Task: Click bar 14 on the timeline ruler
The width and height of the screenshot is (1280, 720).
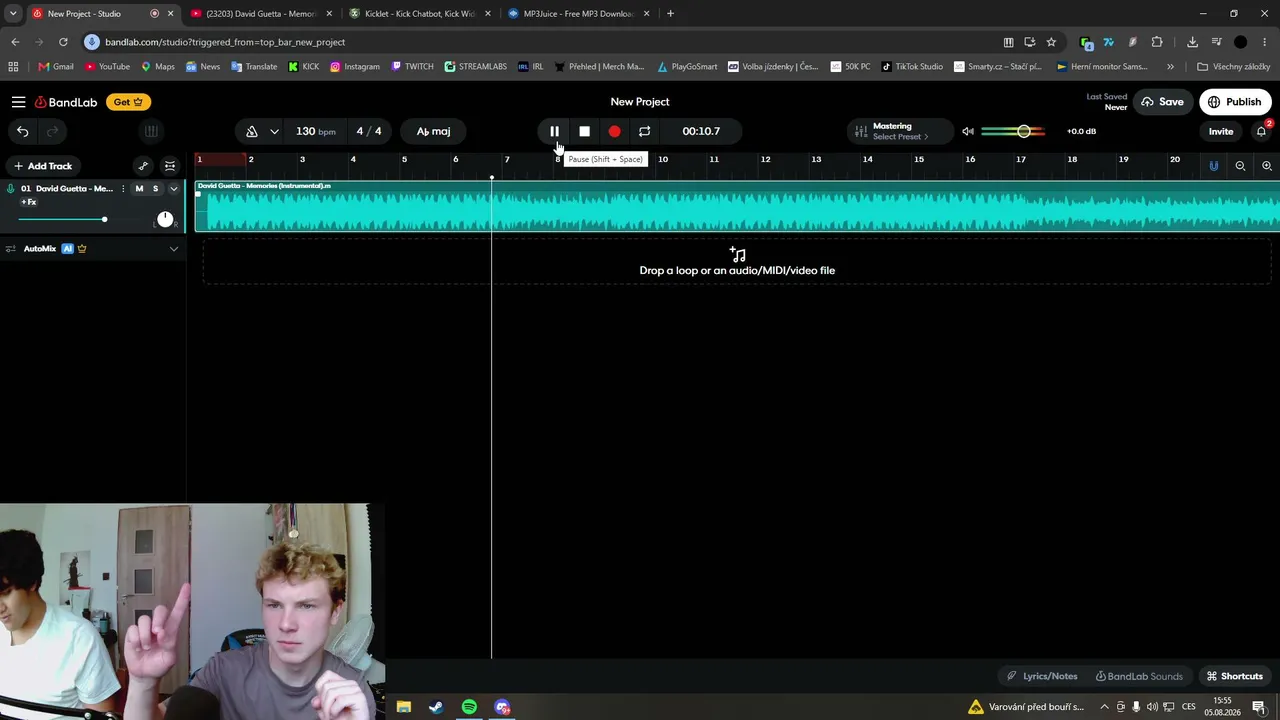Action: (867, 160)
